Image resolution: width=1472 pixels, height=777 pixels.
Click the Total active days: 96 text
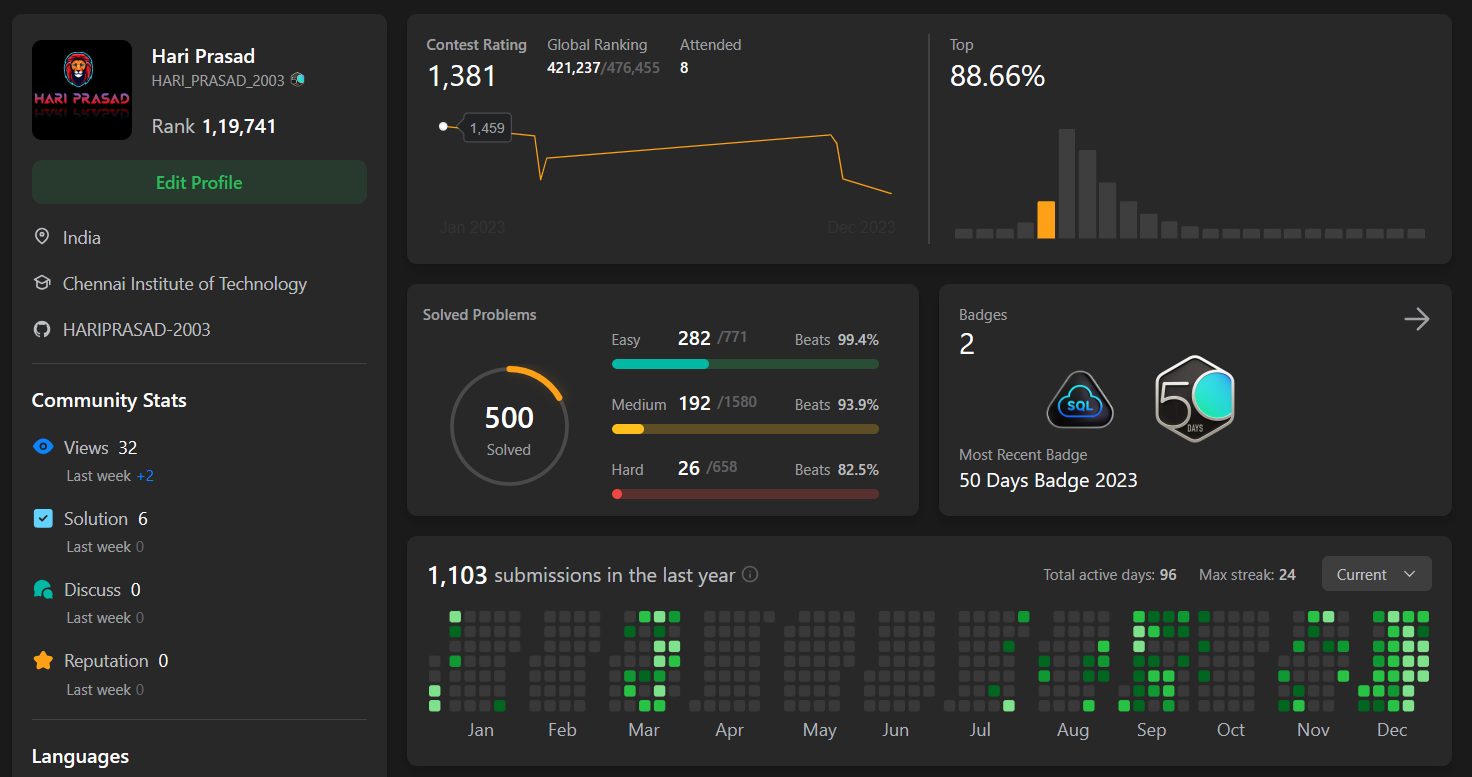(x=1110, y=575)
